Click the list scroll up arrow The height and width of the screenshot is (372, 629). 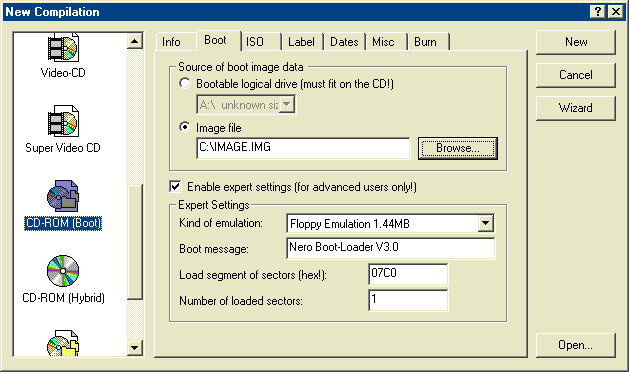135,41
